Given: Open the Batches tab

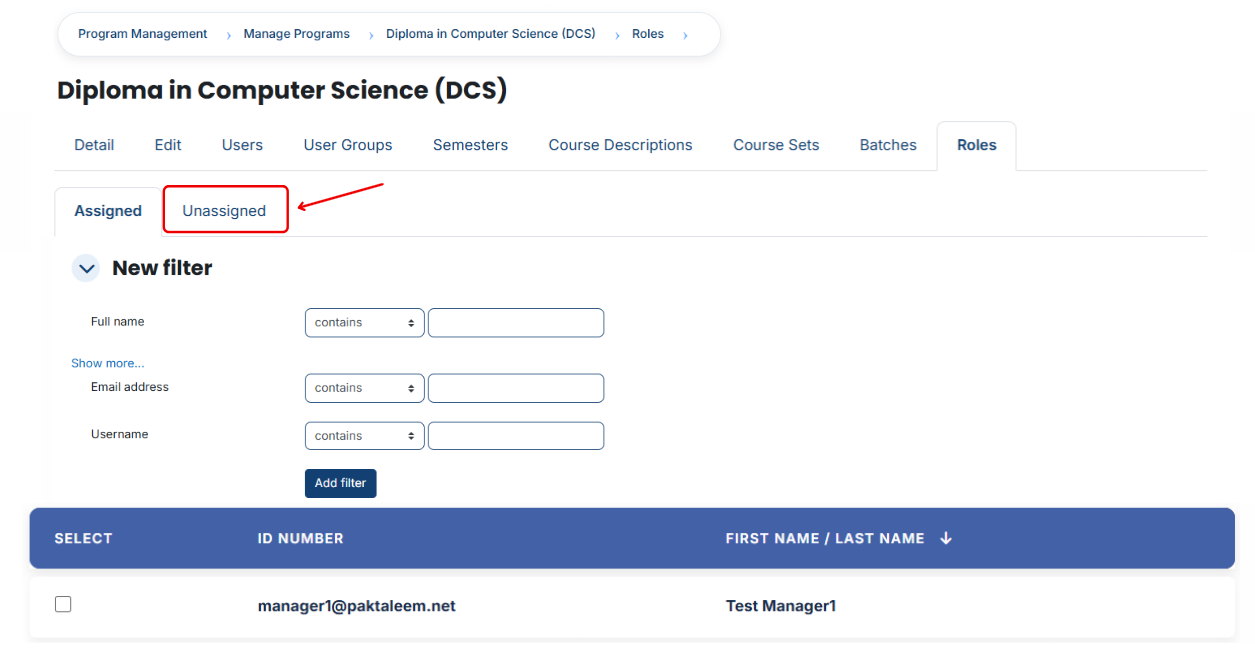Looking at the screenshot, I should 888,145.
